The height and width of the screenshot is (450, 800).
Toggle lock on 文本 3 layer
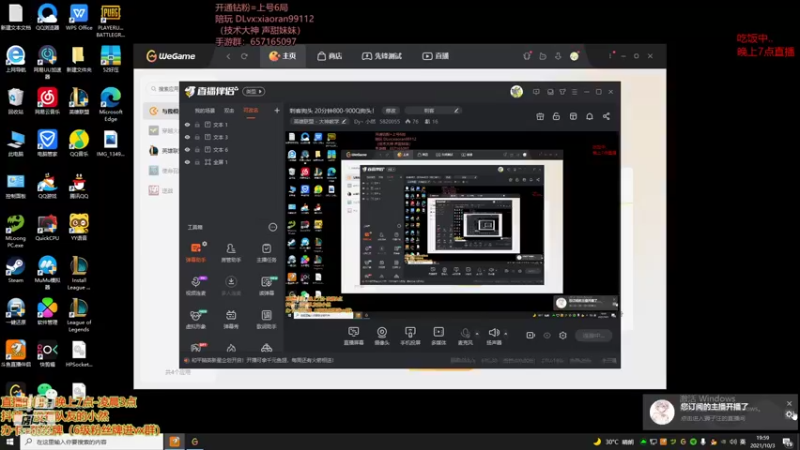coord(197,137)
